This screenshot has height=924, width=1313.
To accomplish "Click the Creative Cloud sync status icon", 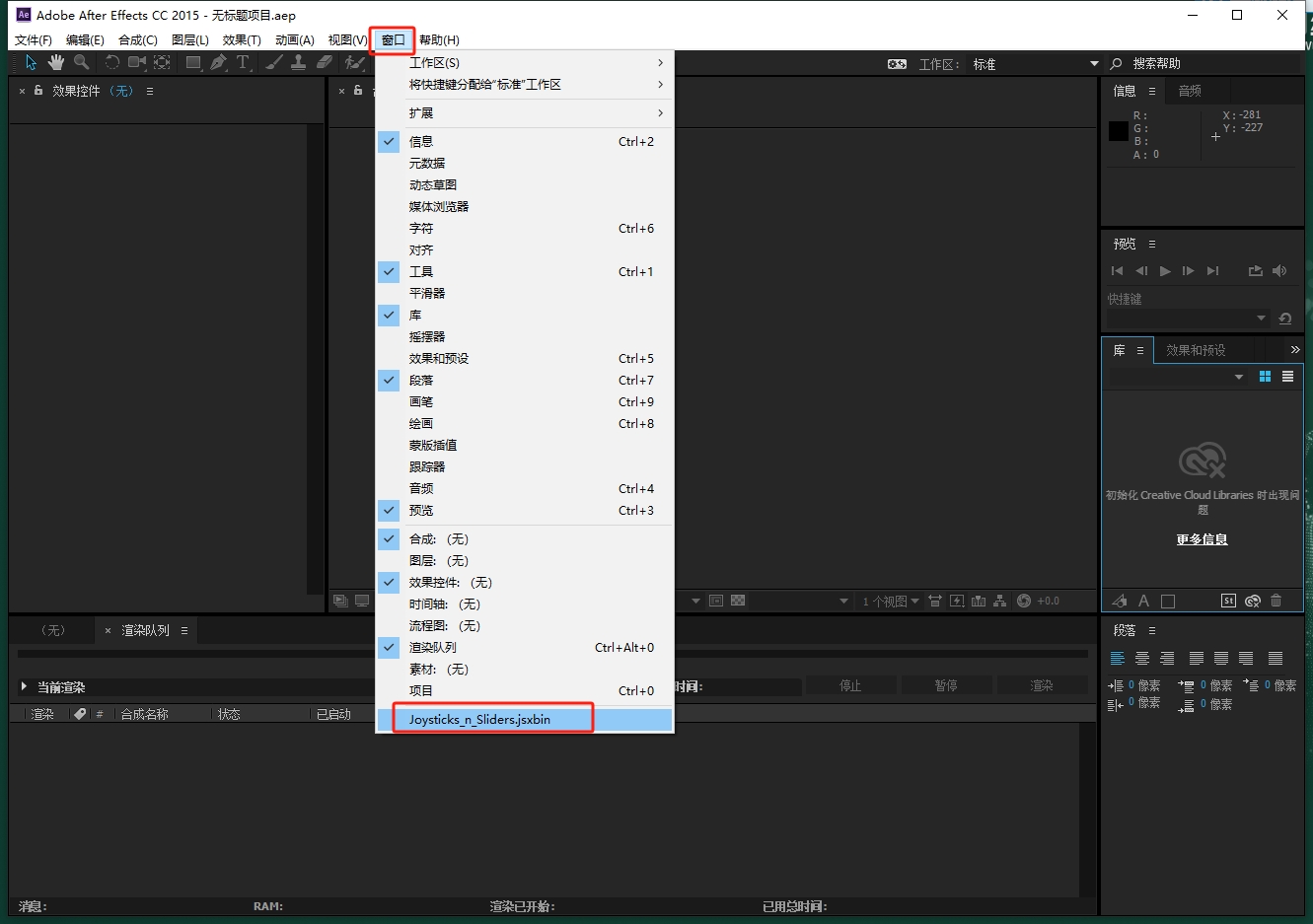I will pos(1253,601).
